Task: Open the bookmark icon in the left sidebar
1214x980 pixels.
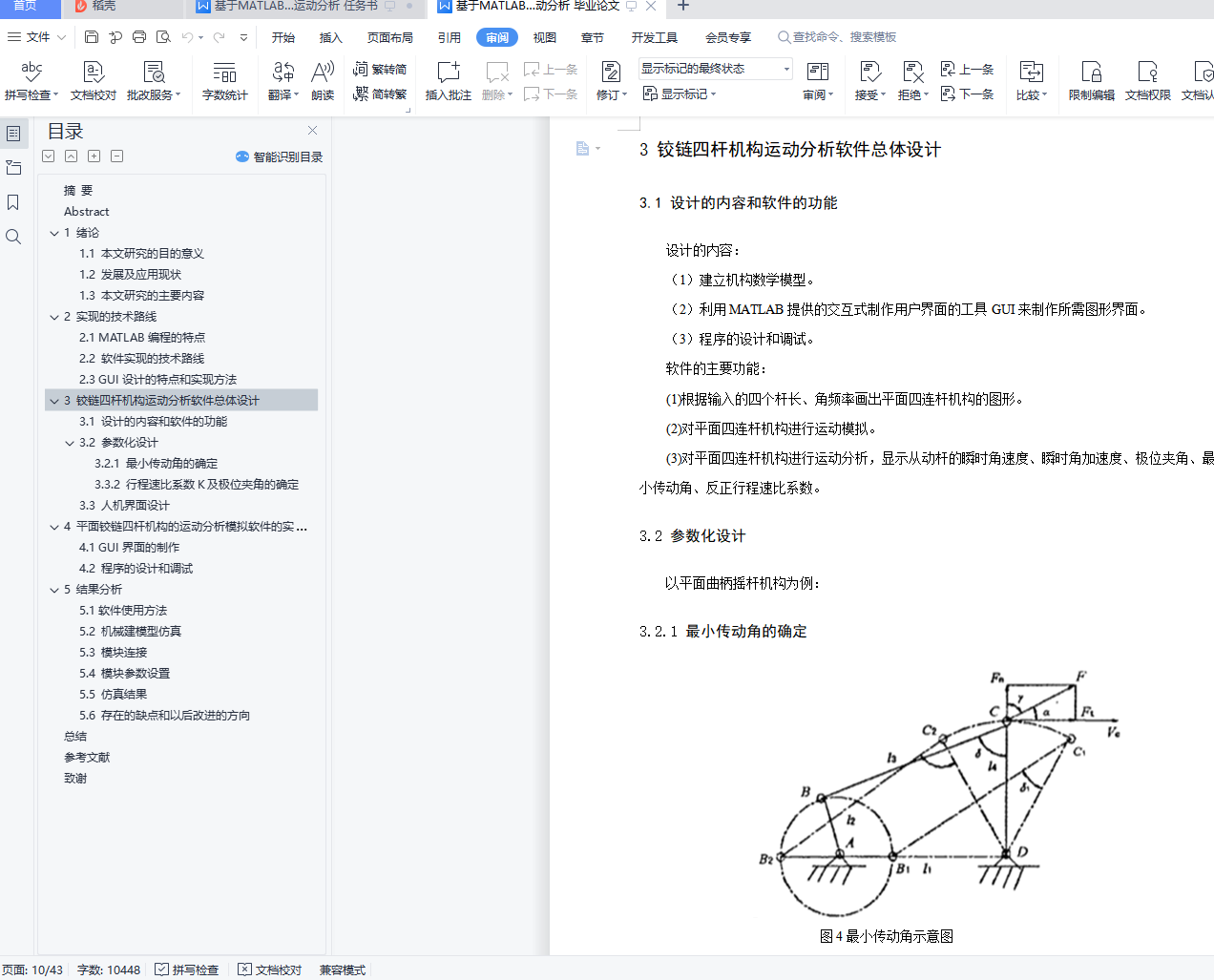Action: click(13, 202)
